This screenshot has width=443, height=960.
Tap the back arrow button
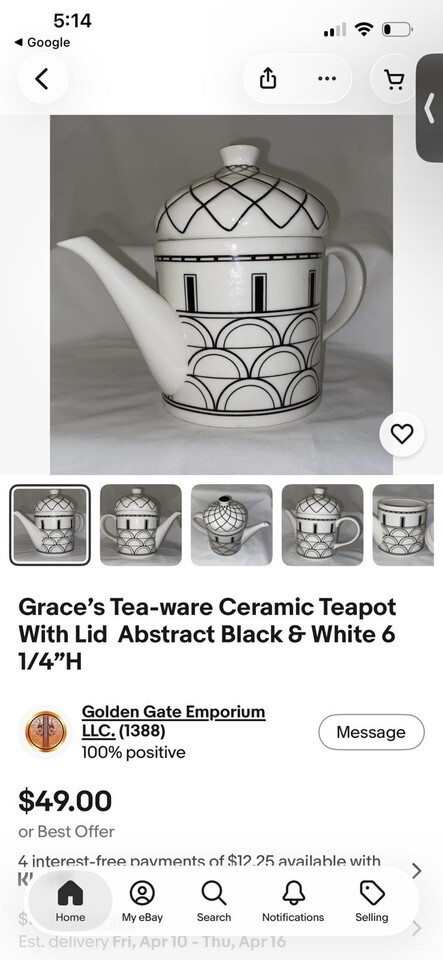(42, 78)
